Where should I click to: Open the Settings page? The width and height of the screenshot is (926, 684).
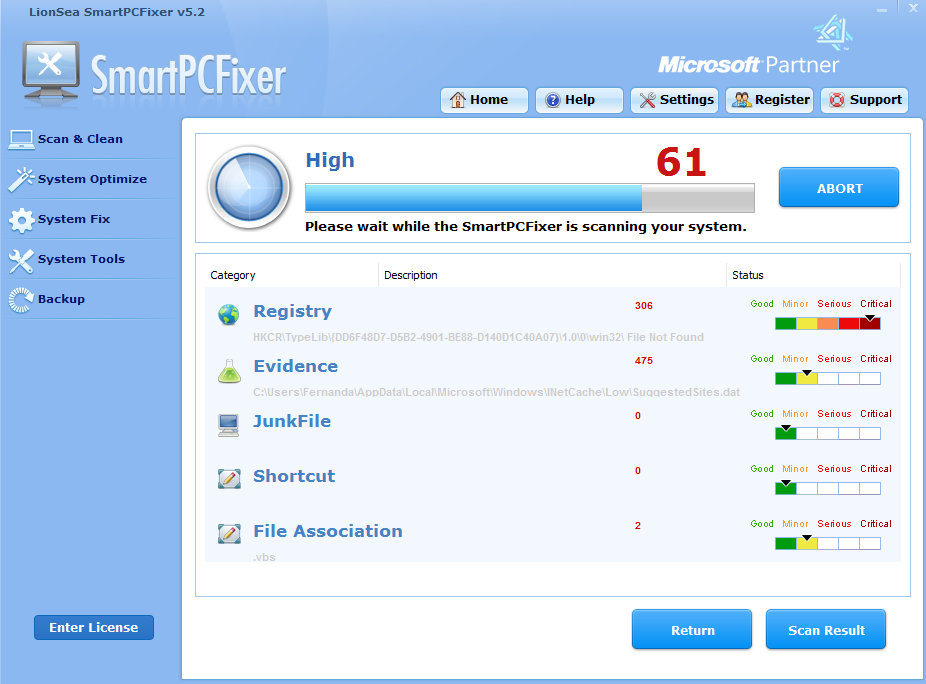tap(674, 100)
